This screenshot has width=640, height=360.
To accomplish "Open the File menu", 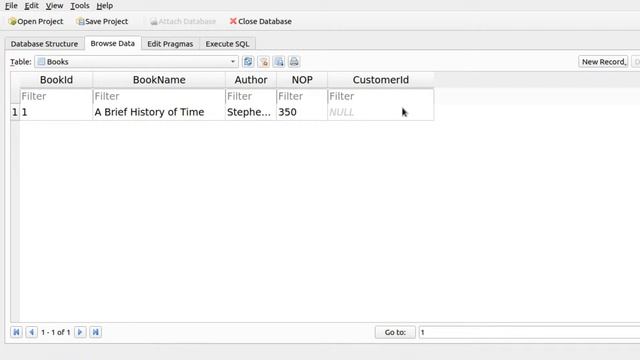I will coord(11,6).
